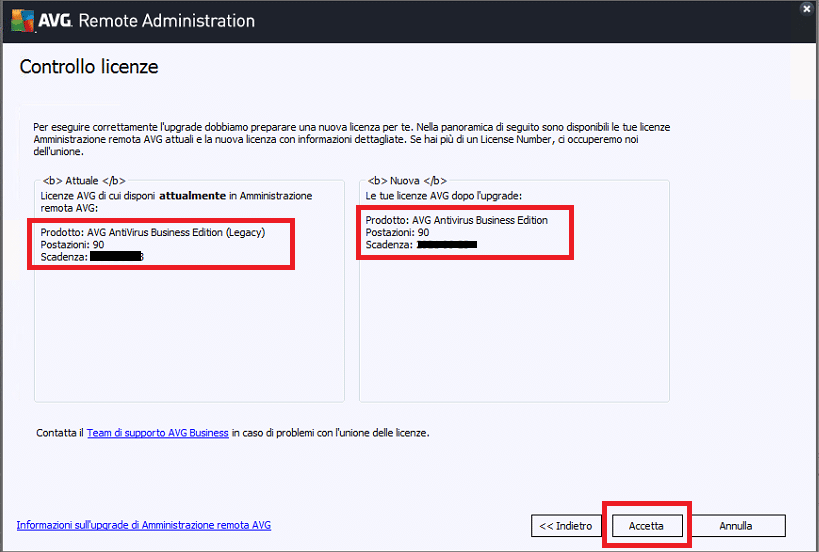Click Postazioni: 90 in the Nuova panel
The height and width of the screenshot is (552, 819).
[397, 232]
